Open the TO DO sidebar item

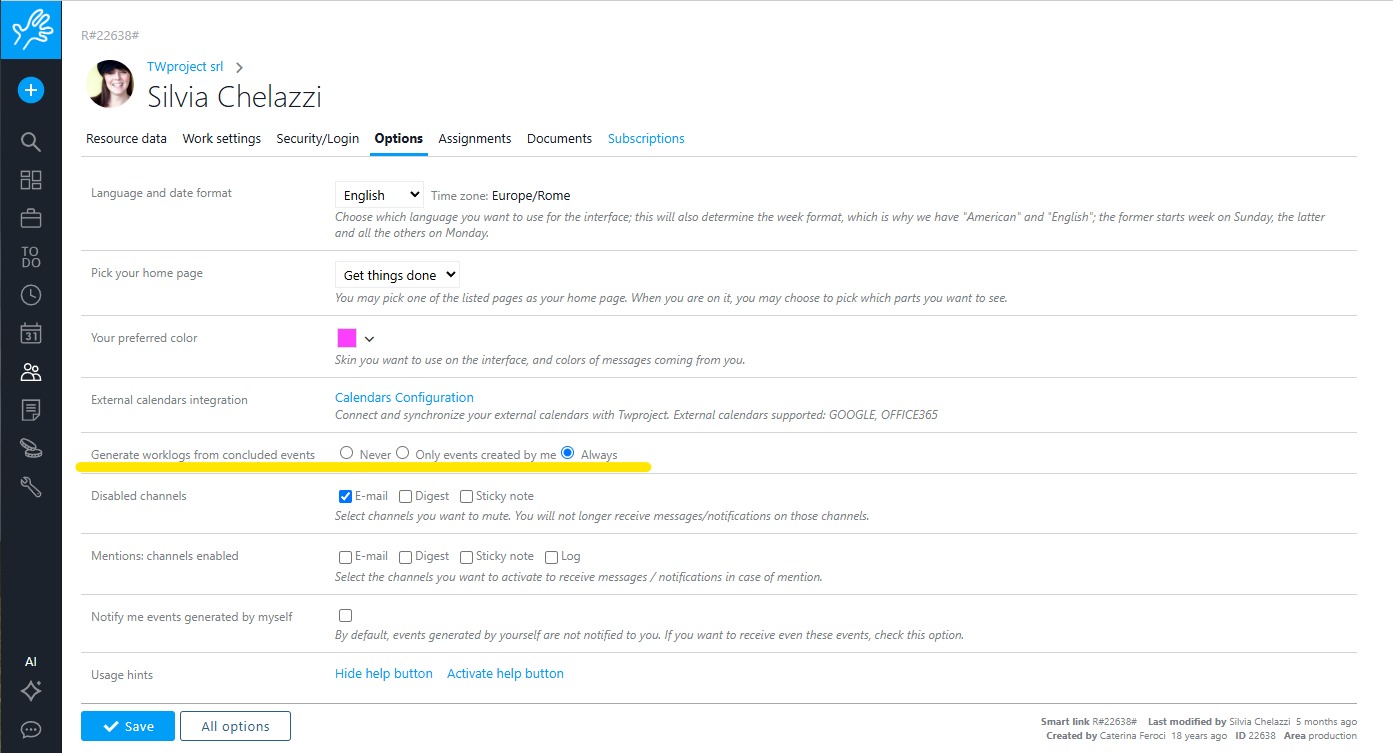pos(31,257)
